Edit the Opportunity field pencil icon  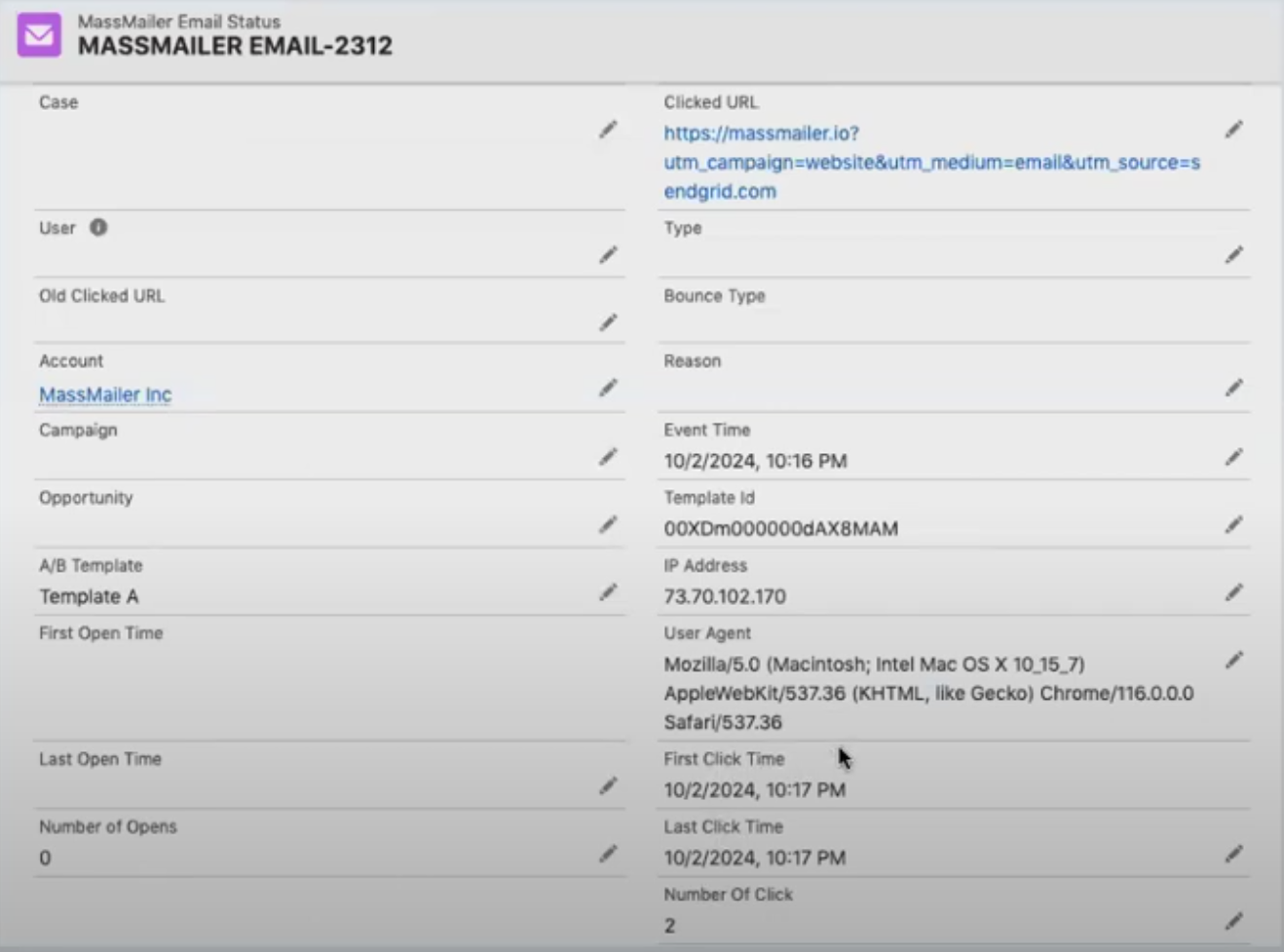click(608, 525)
